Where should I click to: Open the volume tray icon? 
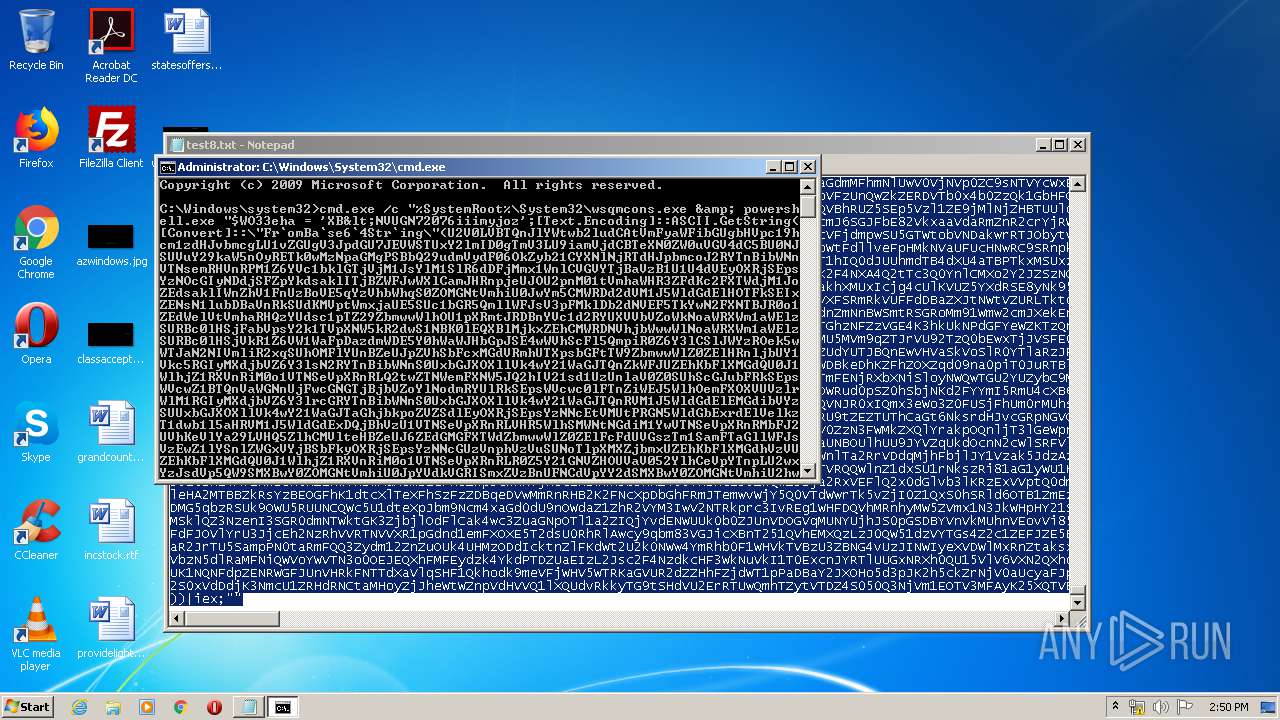pos(1162,707)
